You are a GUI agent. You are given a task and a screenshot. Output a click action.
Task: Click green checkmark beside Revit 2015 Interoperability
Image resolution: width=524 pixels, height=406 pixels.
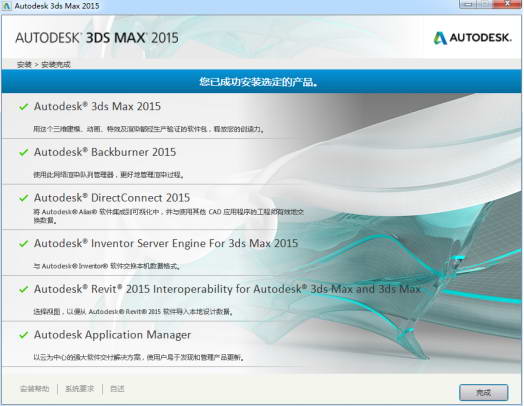23,289
